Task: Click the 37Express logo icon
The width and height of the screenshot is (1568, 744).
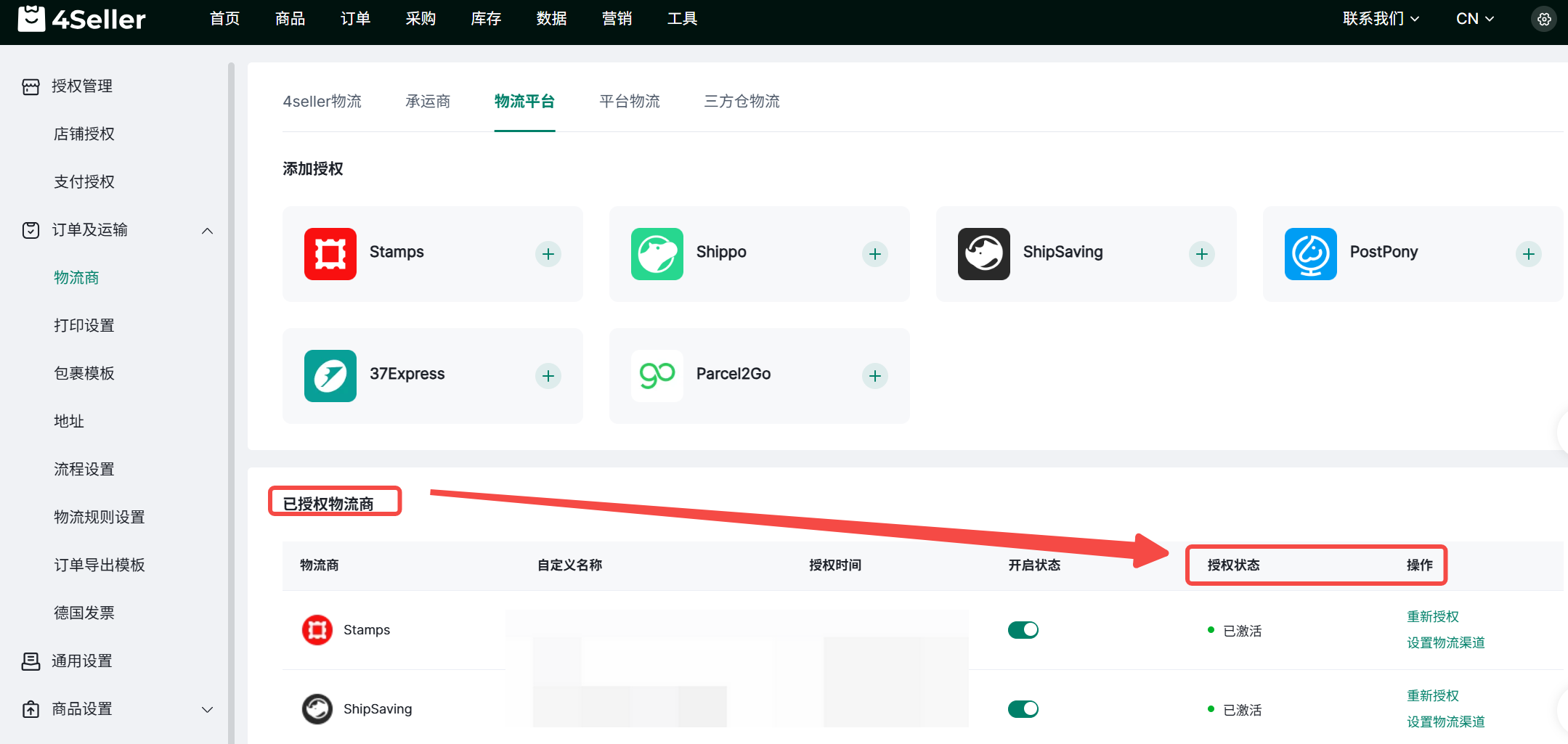Action: coord(330,376)
